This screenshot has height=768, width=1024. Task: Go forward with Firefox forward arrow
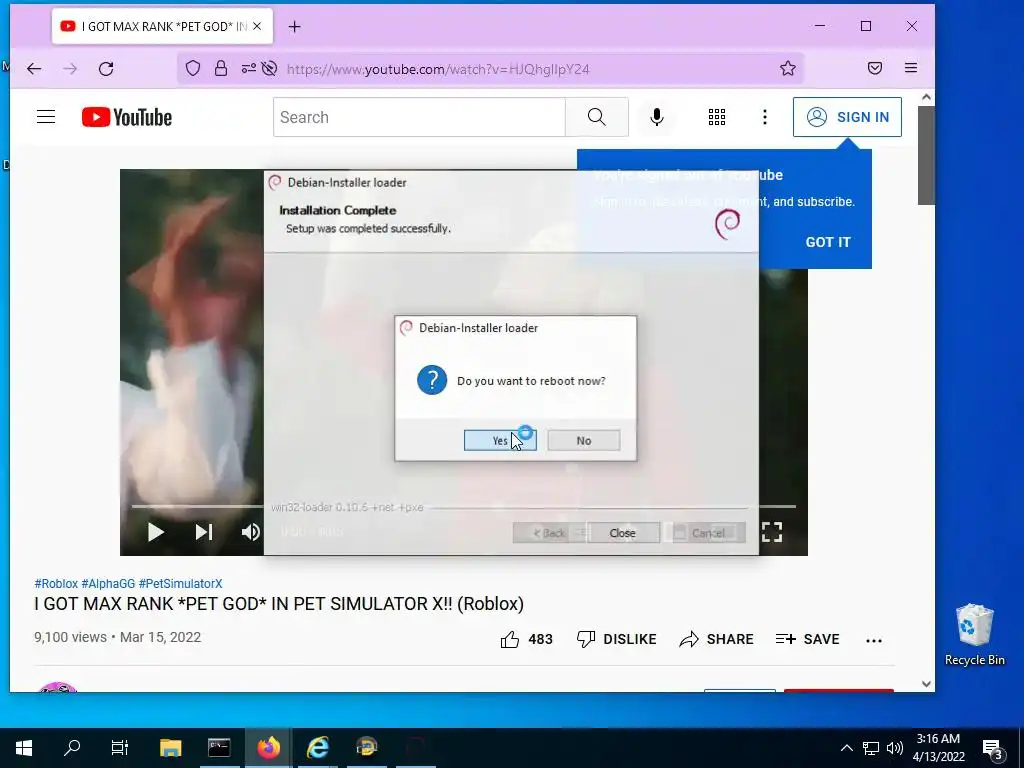pos(70,69)
